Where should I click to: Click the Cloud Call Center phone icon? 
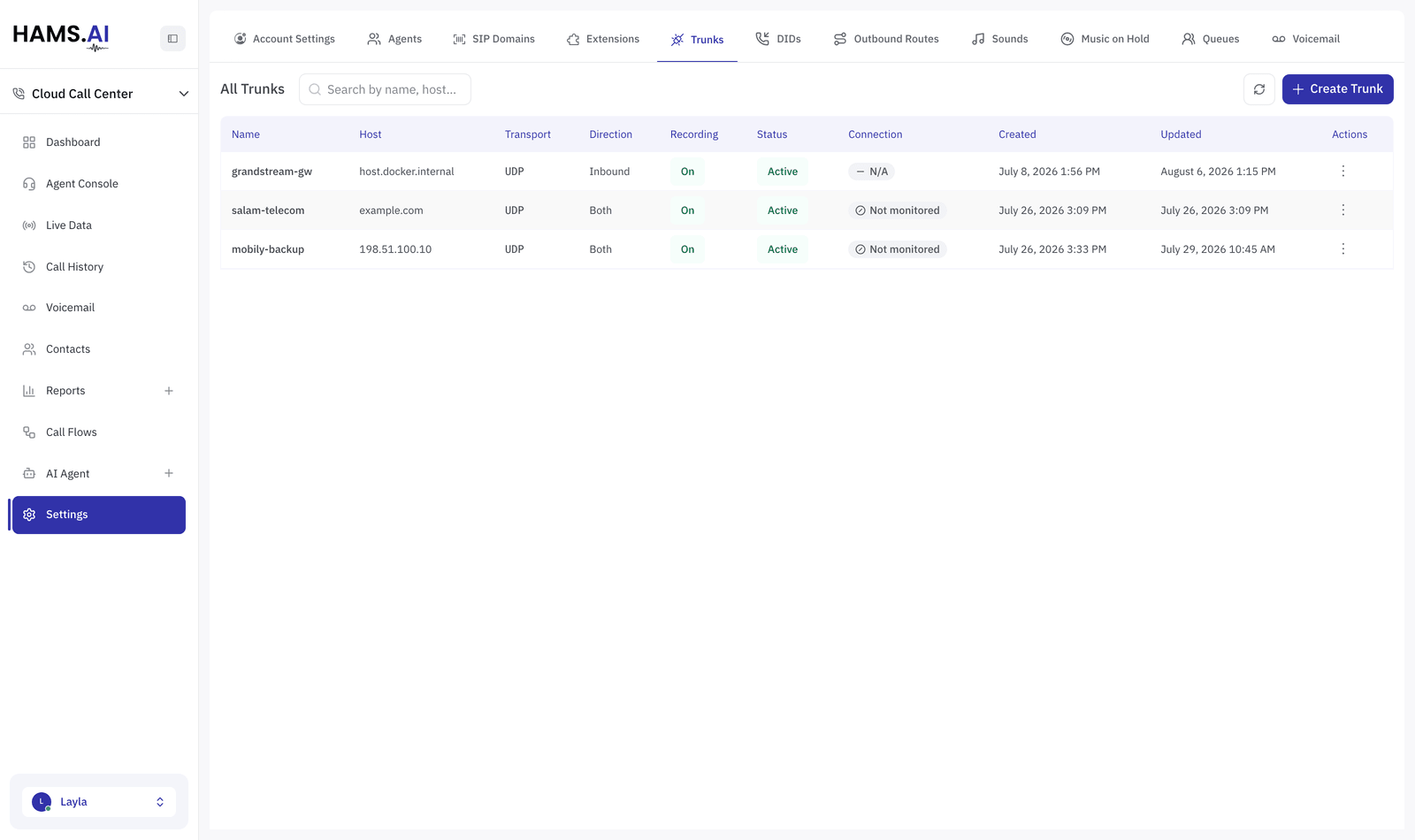pos(19,94)
